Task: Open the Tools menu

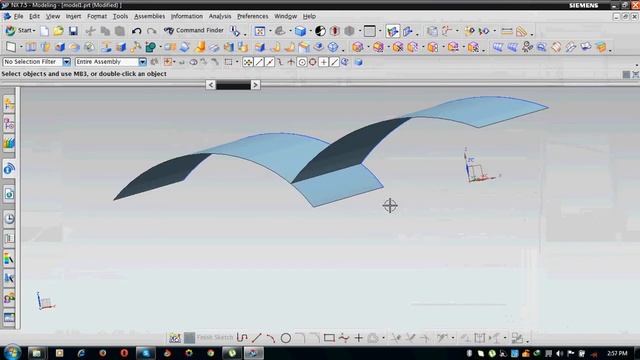Action: coord(120,16)
